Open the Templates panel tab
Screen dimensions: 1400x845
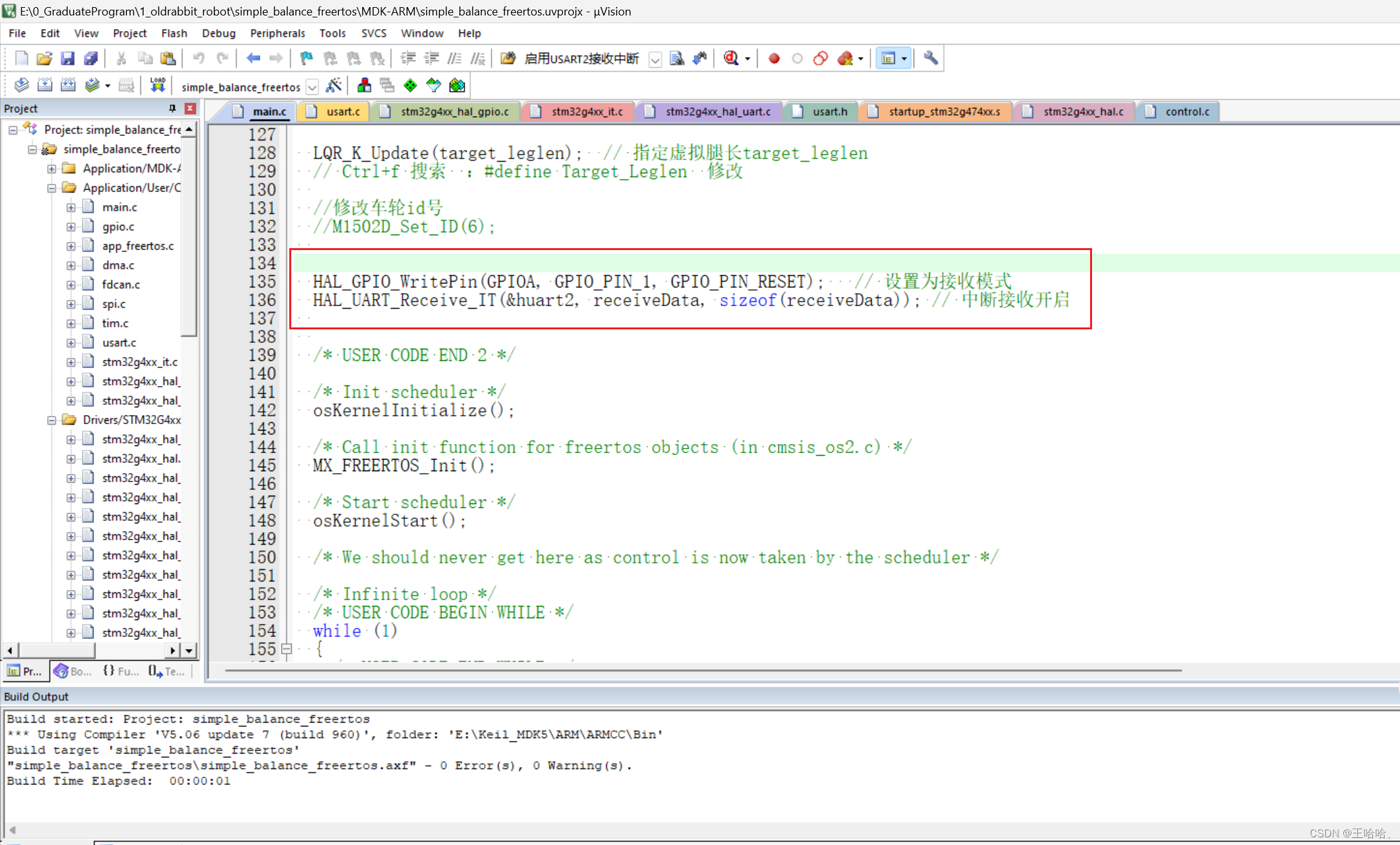tap(166, 671)
